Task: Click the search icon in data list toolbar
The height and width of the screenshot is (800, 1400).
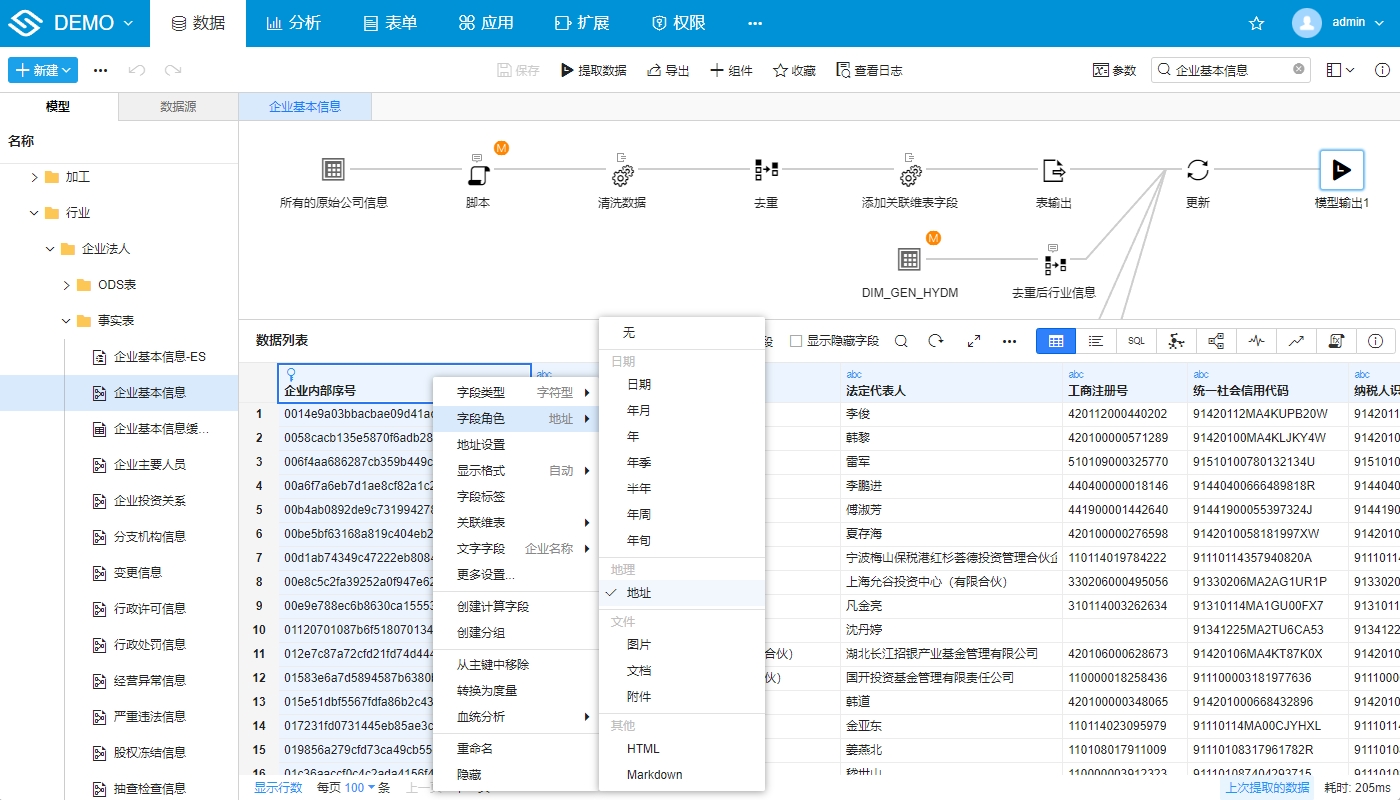Action: 901,341
